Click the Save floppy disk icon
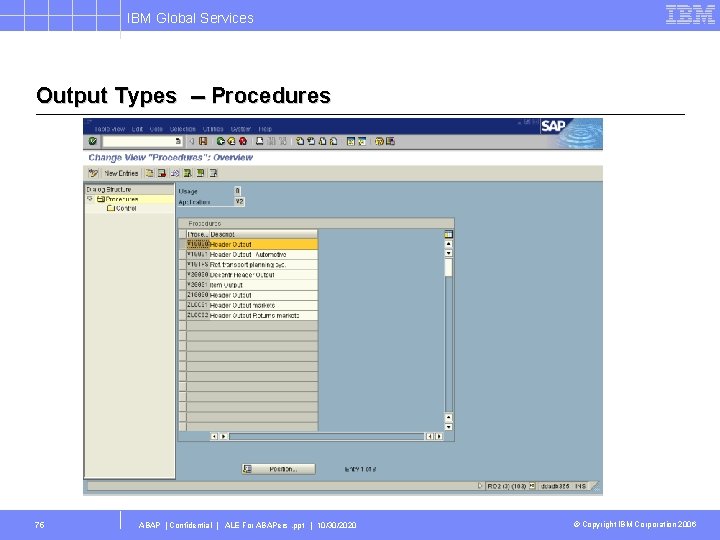 click(202, 141)
